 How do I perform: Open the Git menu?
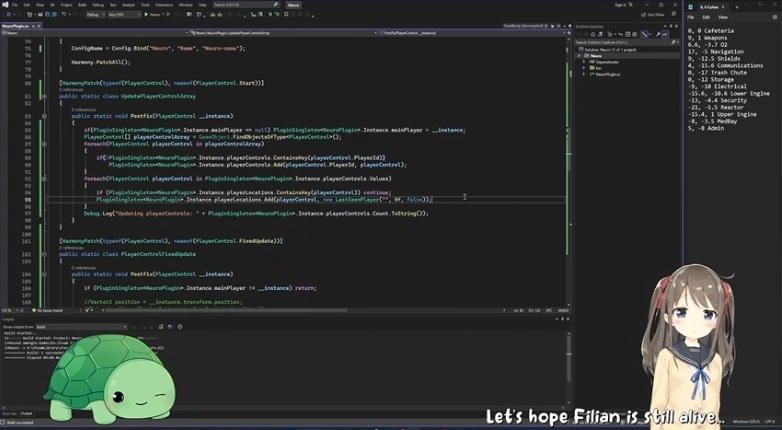[x=52, y=5]
